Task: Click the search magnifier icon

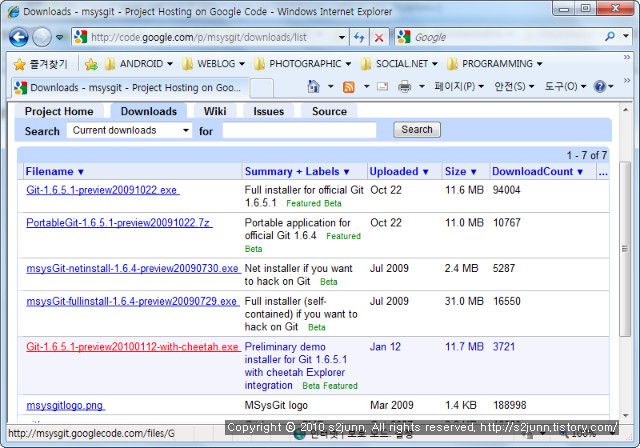Action: coord(610,37)
